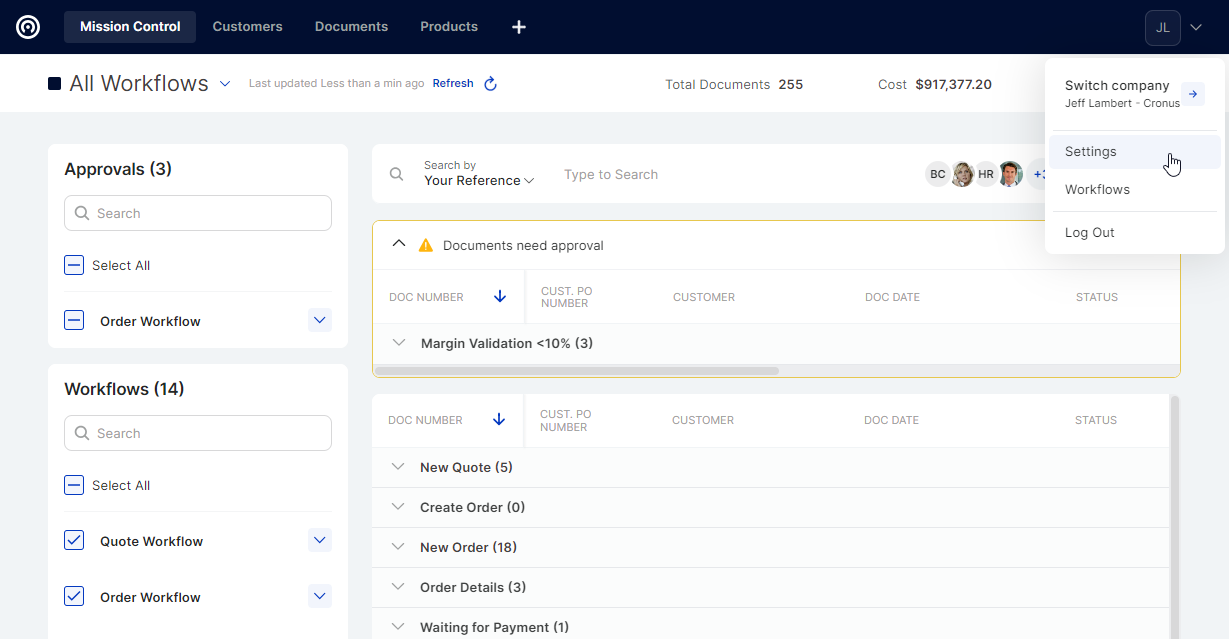
Task: Toggle the Quote Workflow checkbox
Action: pos(74,541)
